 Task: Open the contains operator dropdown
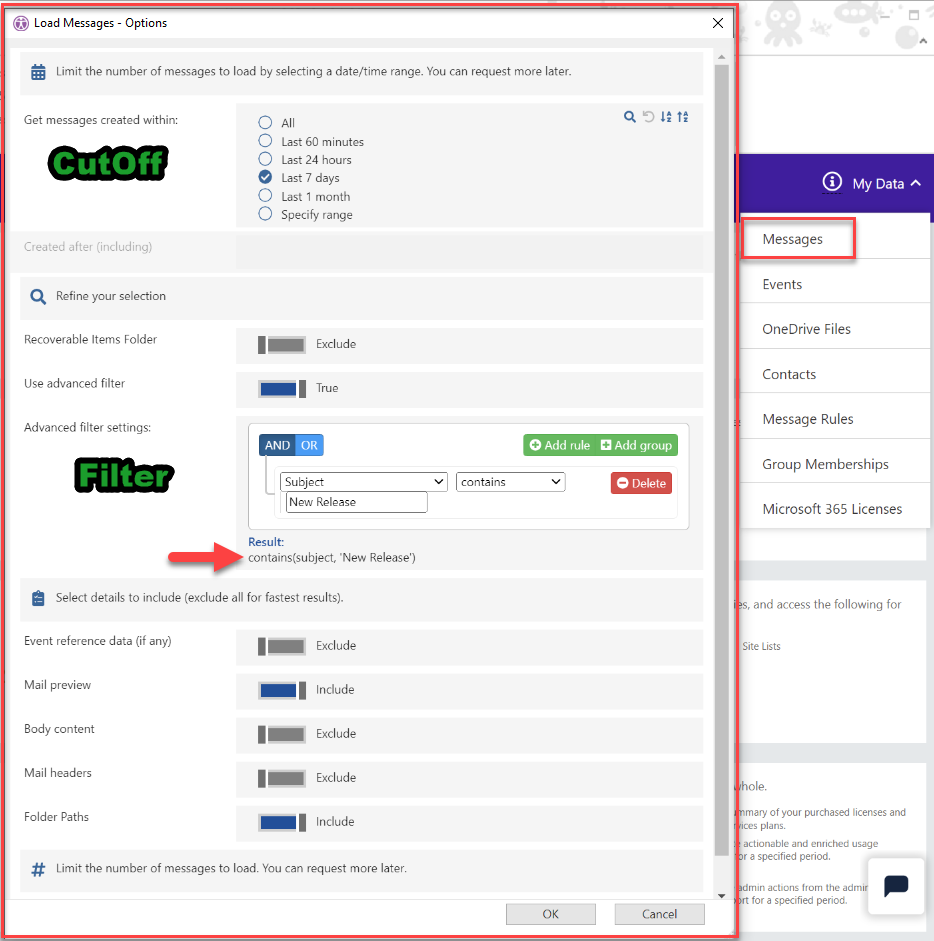510,482
